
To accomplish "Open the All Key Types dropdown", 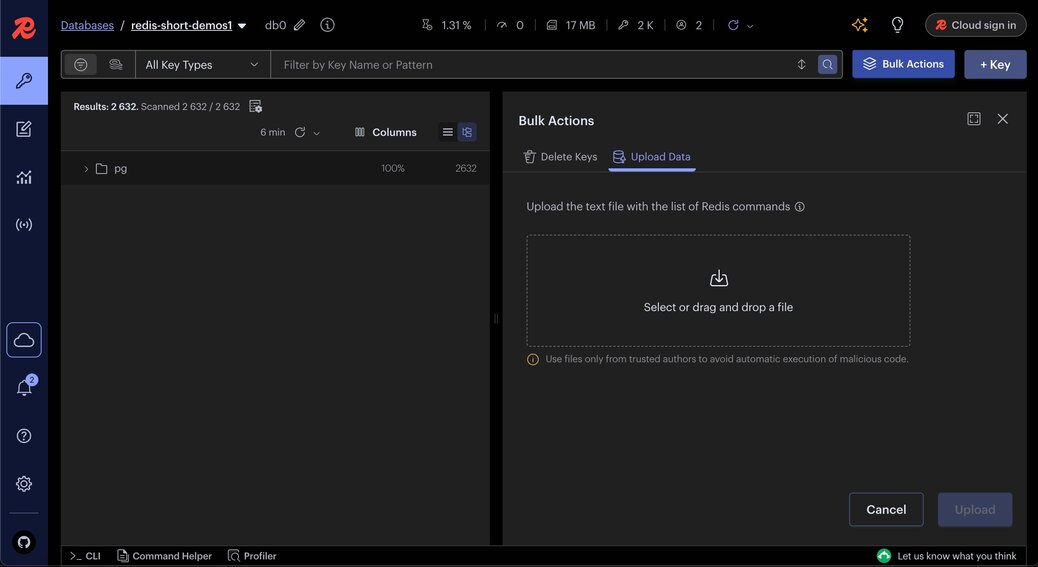I will click(x=202, y=65).
